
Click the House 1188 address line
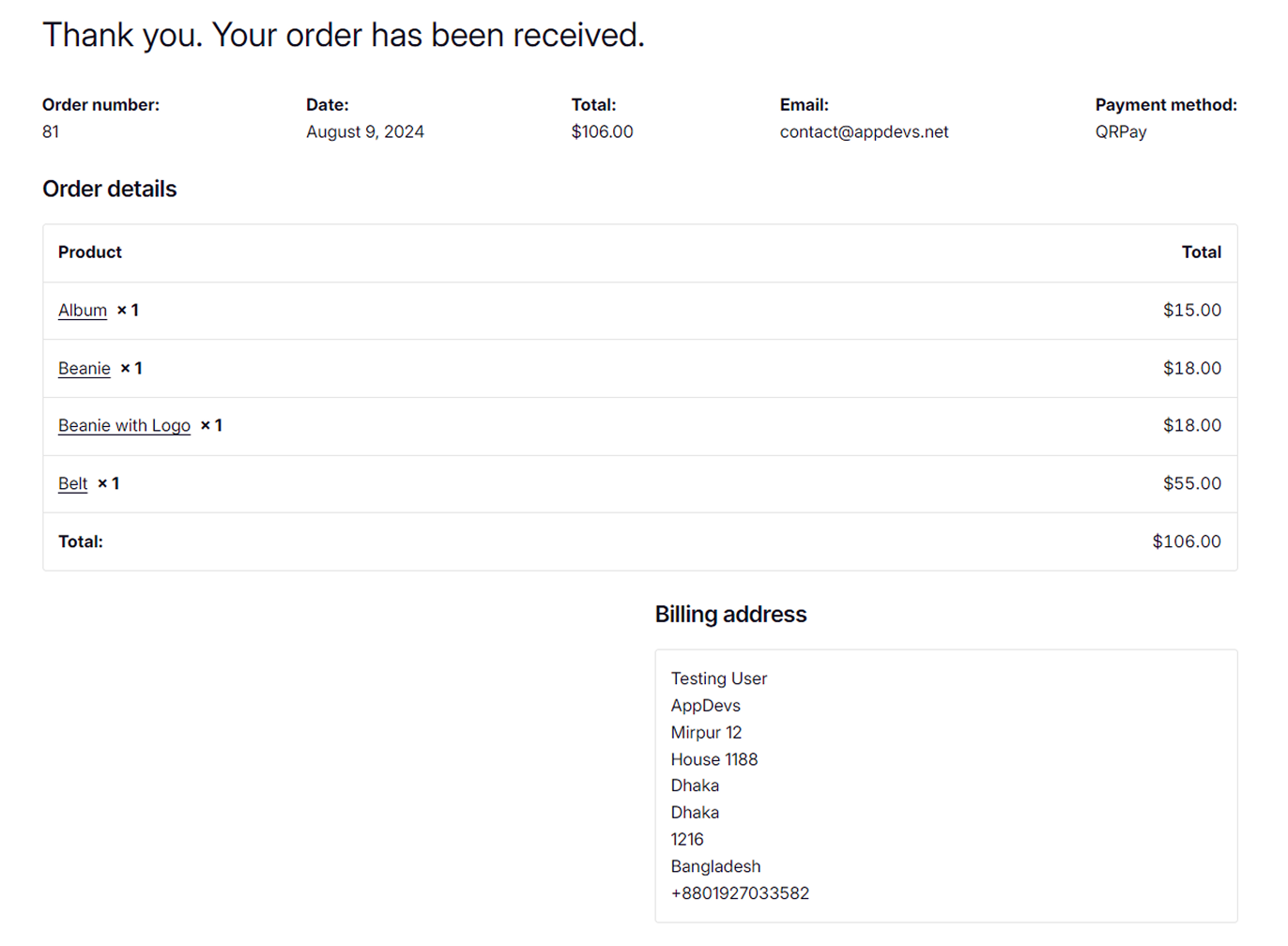[x=714, y=759]
